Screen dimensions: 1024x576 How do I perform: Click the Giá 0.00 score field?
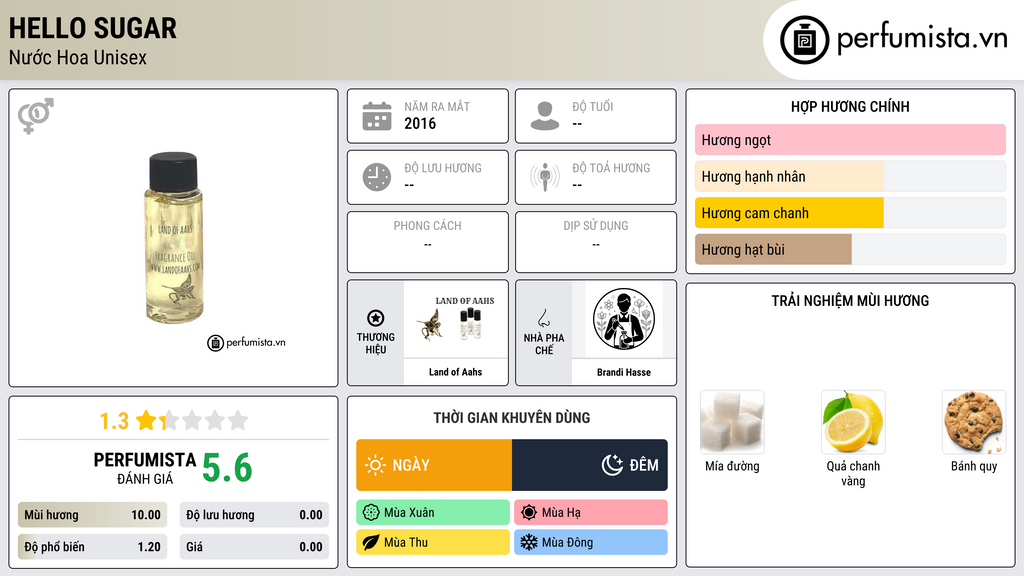click(x=254, y=547)
